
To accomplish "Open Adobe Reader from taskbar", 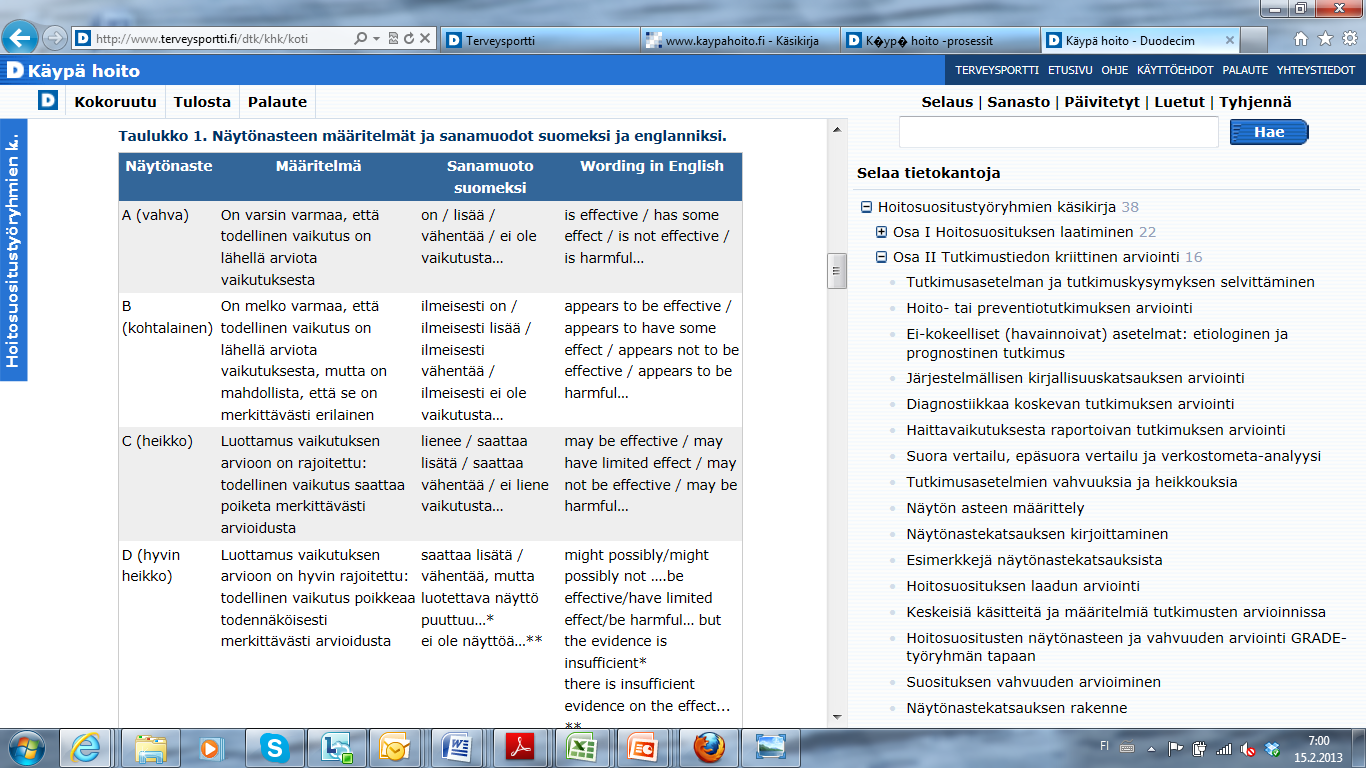I will [519, 747].
